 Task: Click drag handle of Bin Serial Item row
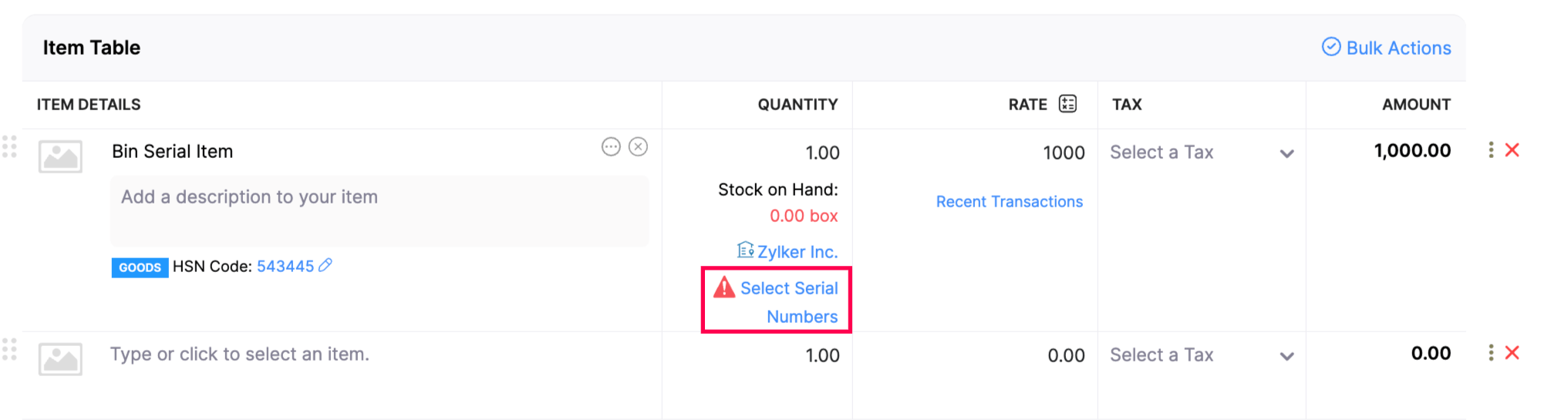9,146
